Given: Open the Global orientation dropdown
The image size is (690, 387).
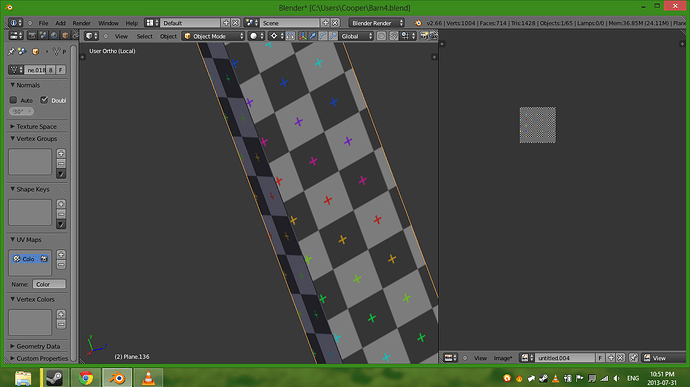Looking at the screenshot, I should pyautogui.click(x=357, y=36).
